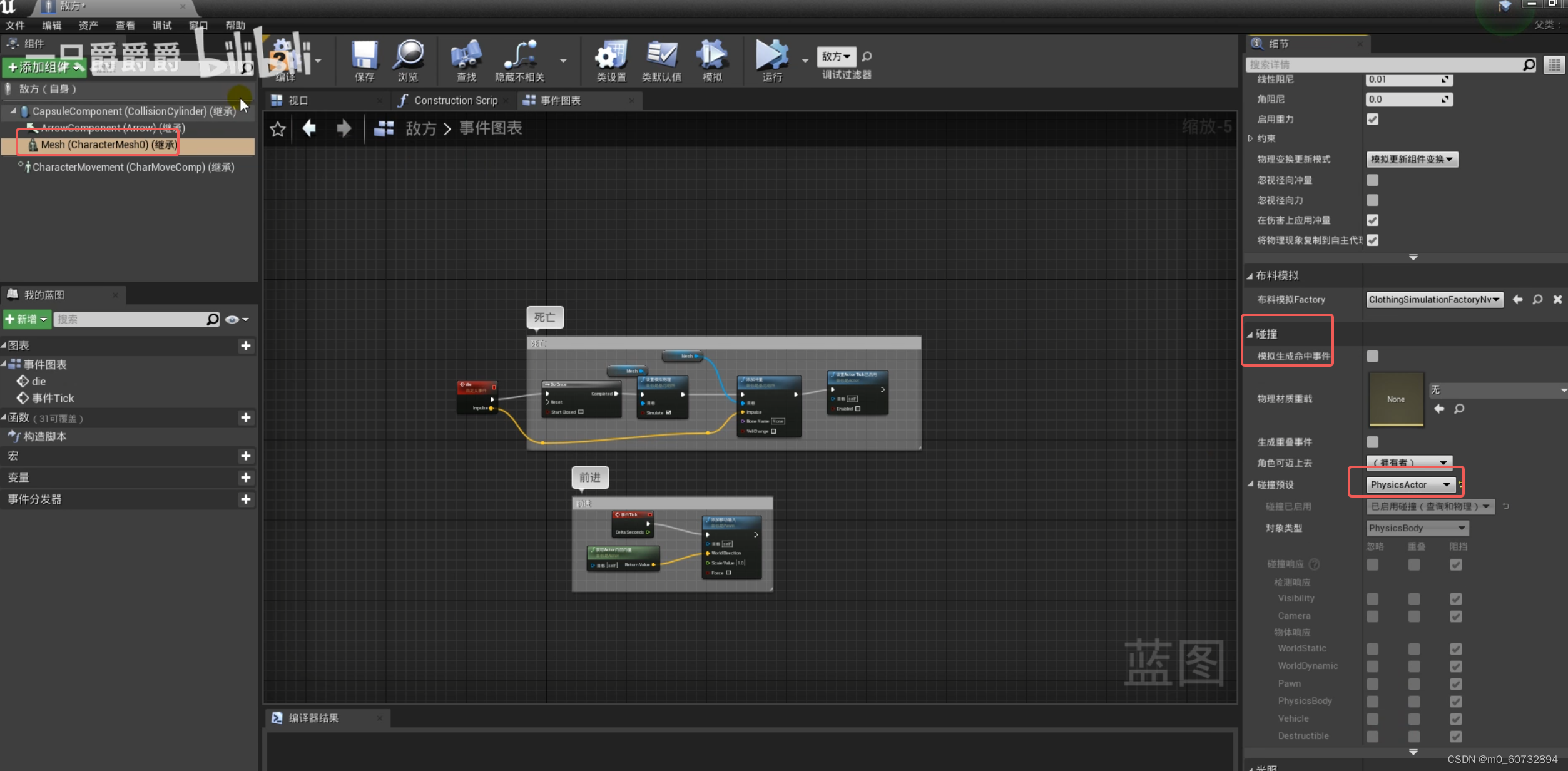This screenshot has width=1568, height=771.
Task: Navigate forward with graph right arrow
Action: (344, 128)
